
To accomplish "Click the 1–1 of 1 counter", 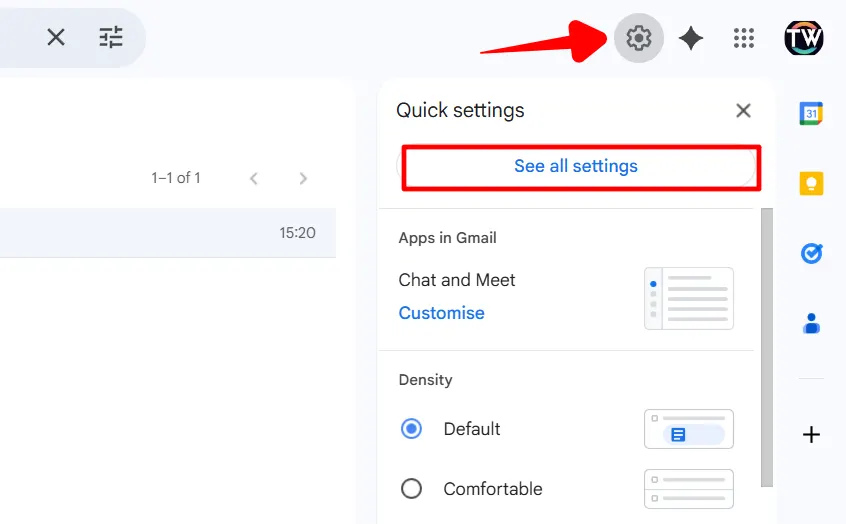I will (176, 178).
